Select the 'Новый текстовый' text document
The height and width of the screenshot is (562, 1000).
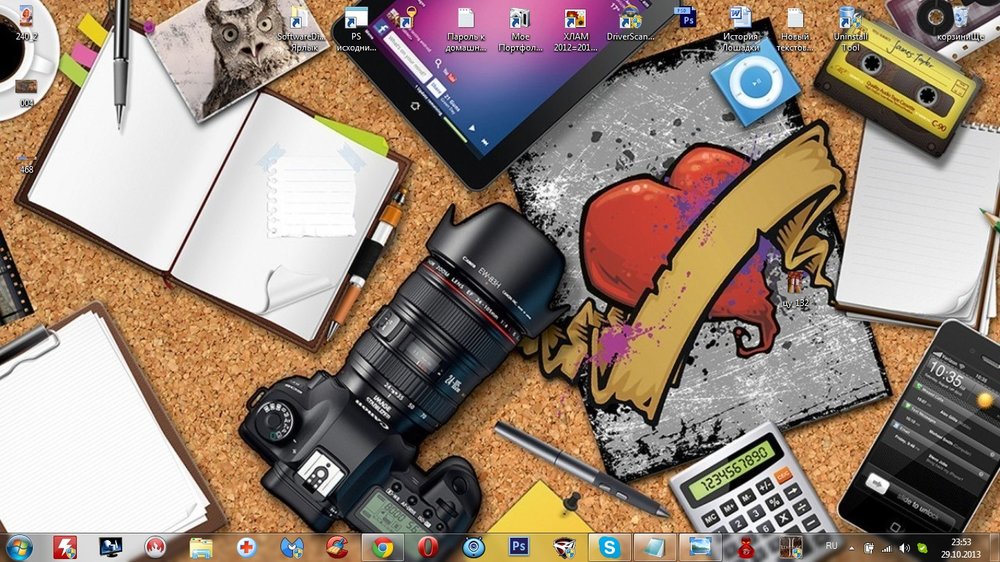795,18
